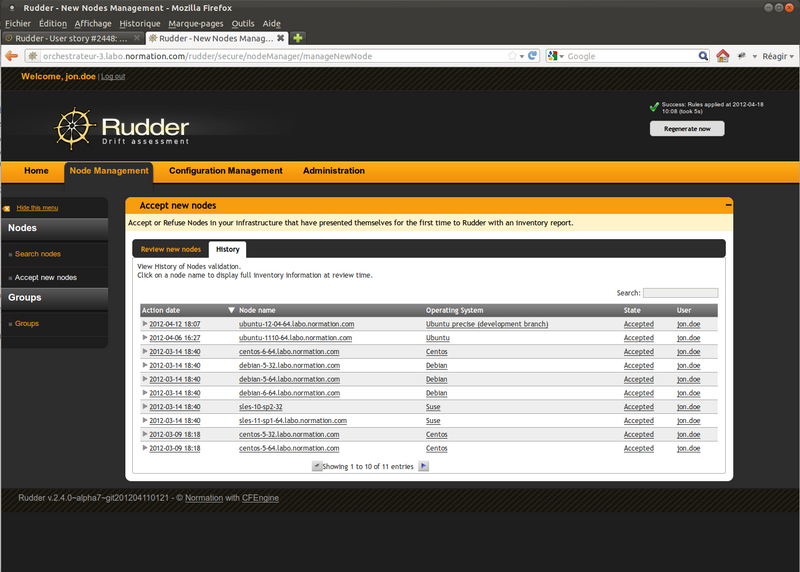
Task: Click the CFEngine footer link
Action: click(260, 498)
